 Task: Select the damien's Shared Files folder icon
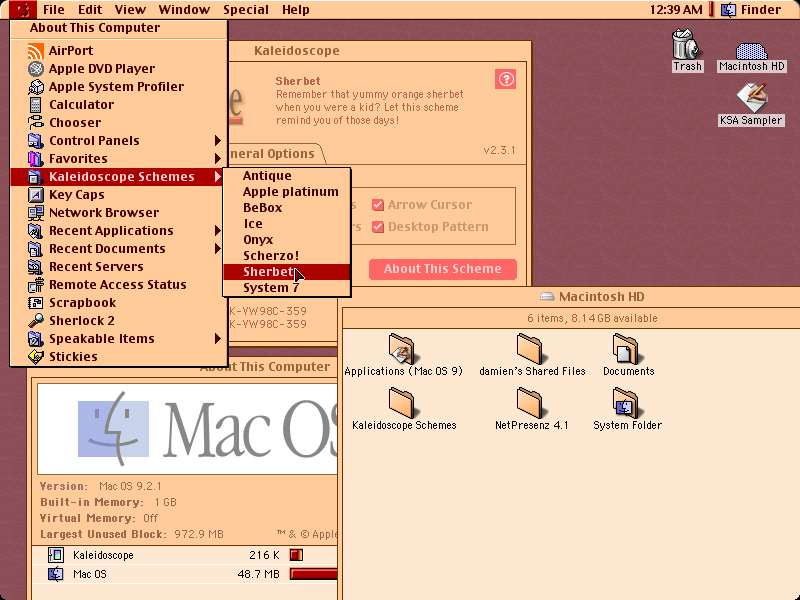[x=530, y=348]
